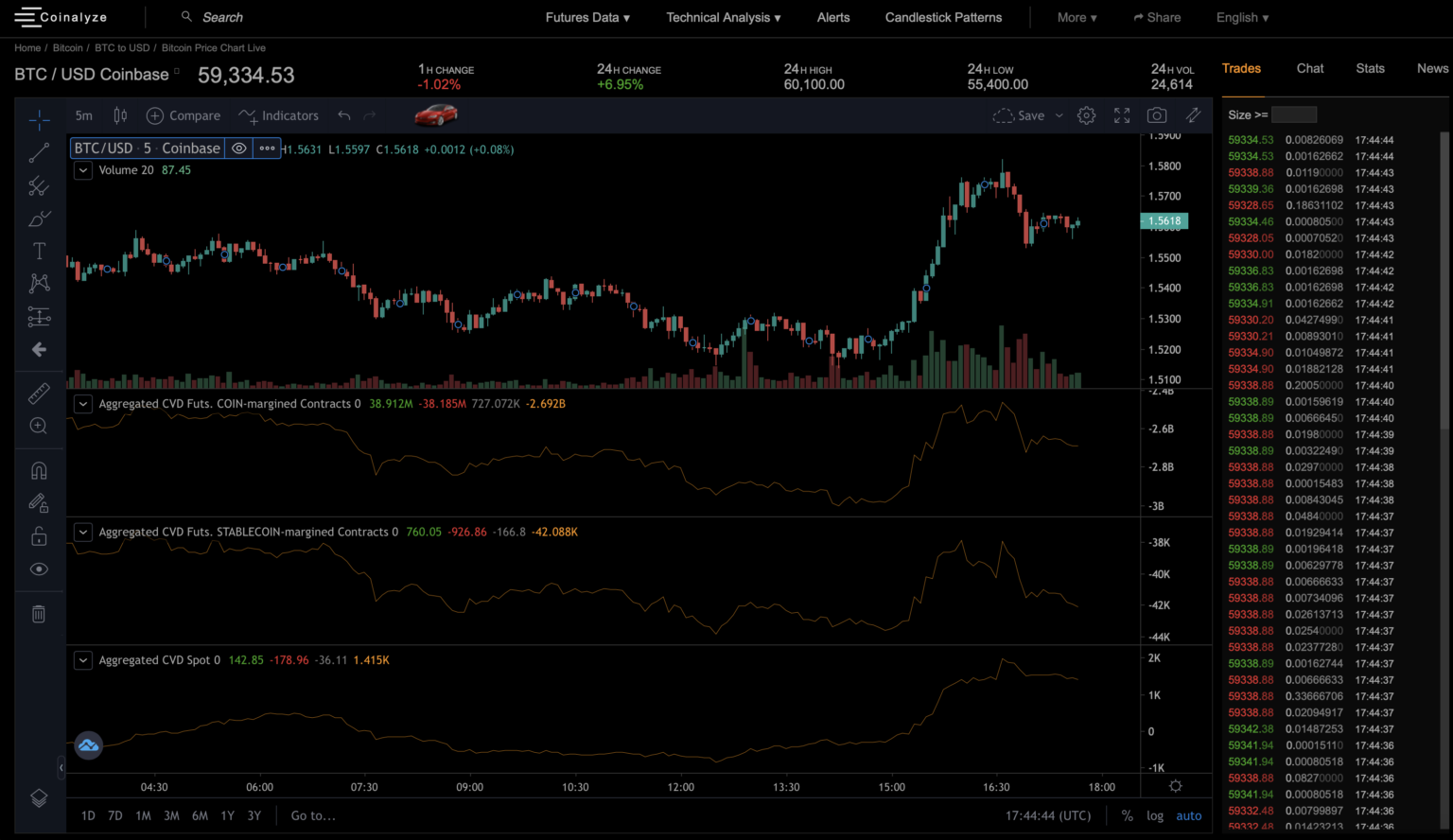
Task: Open the Indicators dialog
Action: [x=278, y=115]
